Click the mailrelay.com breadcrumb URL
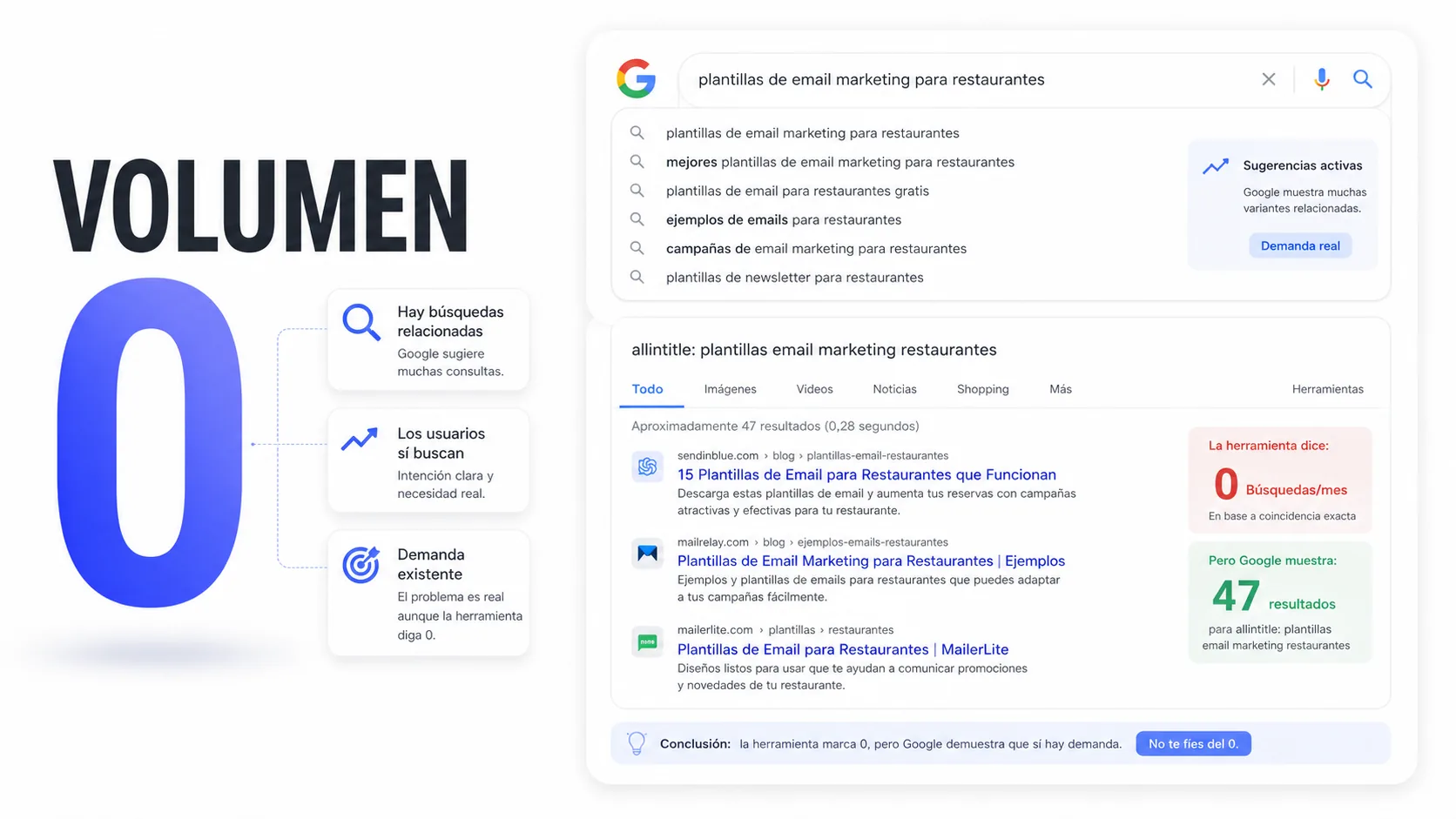 (812, 542)
